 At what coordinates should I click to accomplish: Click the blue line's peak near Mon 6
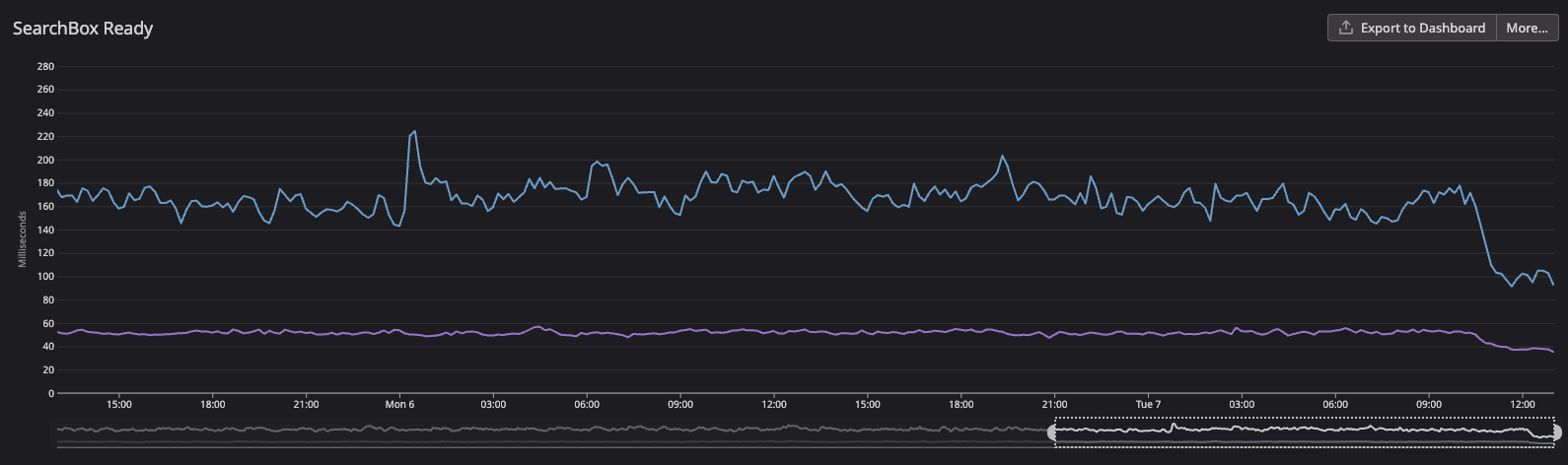(414, 131)
